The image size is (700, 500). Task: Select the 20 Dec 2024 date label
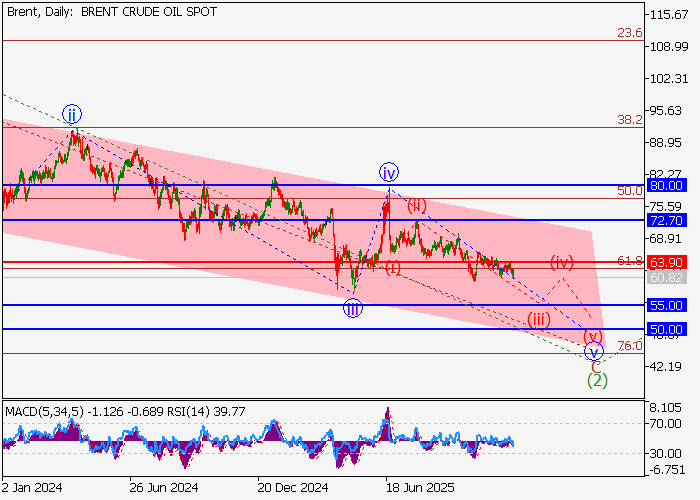click(x=293, y=487)
